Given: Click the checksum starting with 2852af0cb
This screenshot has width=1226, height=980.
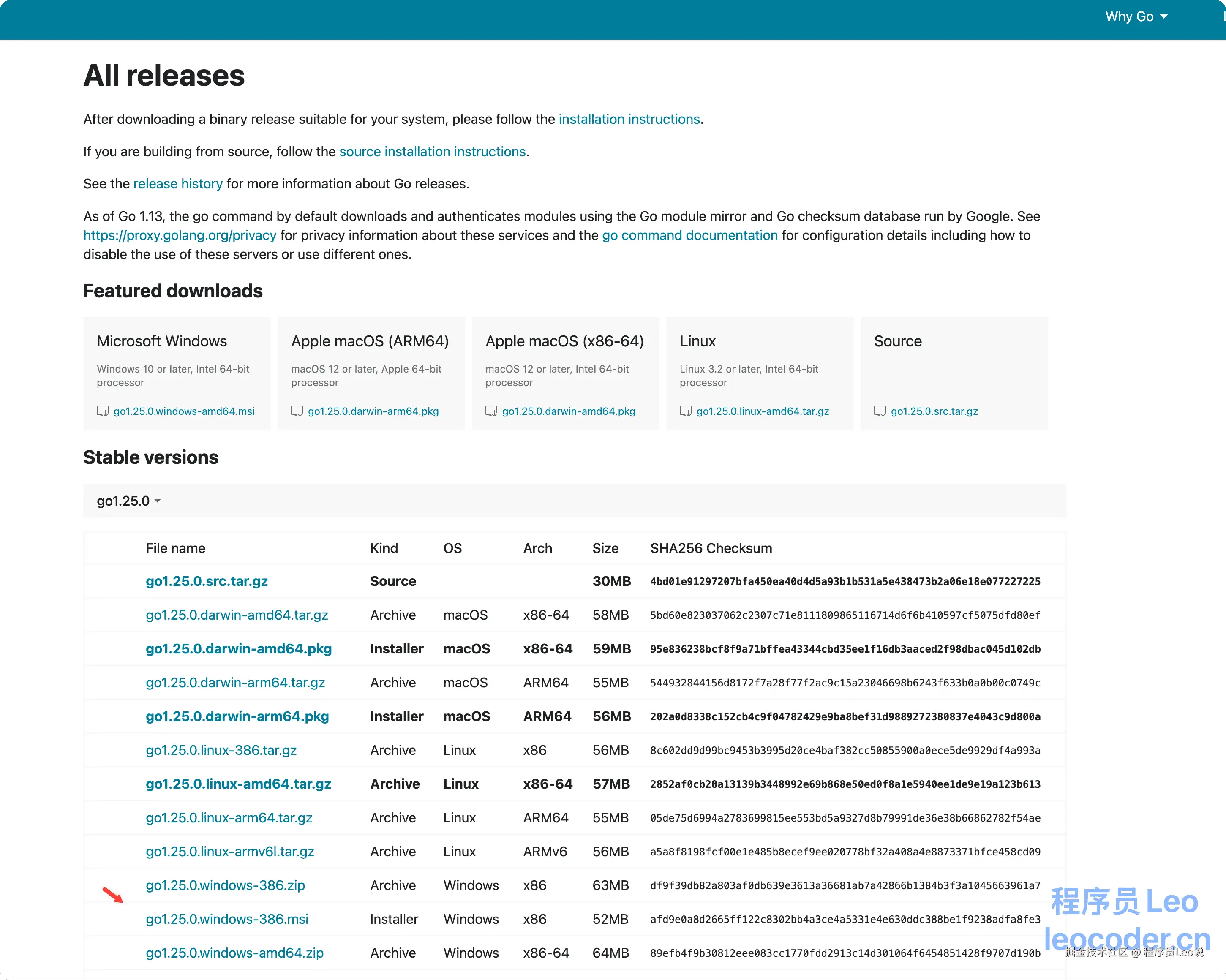Looking at the screenshot, I should 846,784.
